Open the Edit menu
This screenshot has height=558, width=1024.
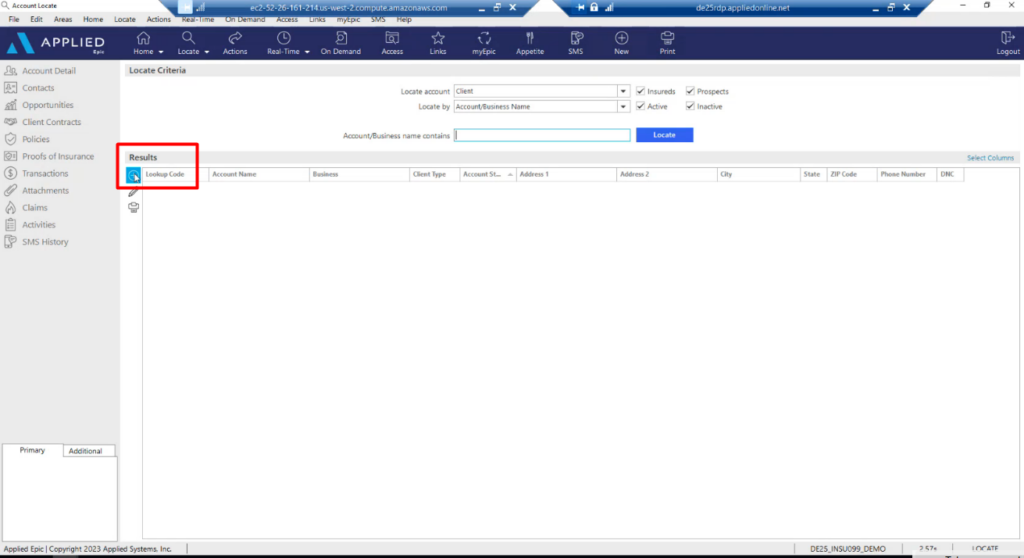tap(37, 20)
